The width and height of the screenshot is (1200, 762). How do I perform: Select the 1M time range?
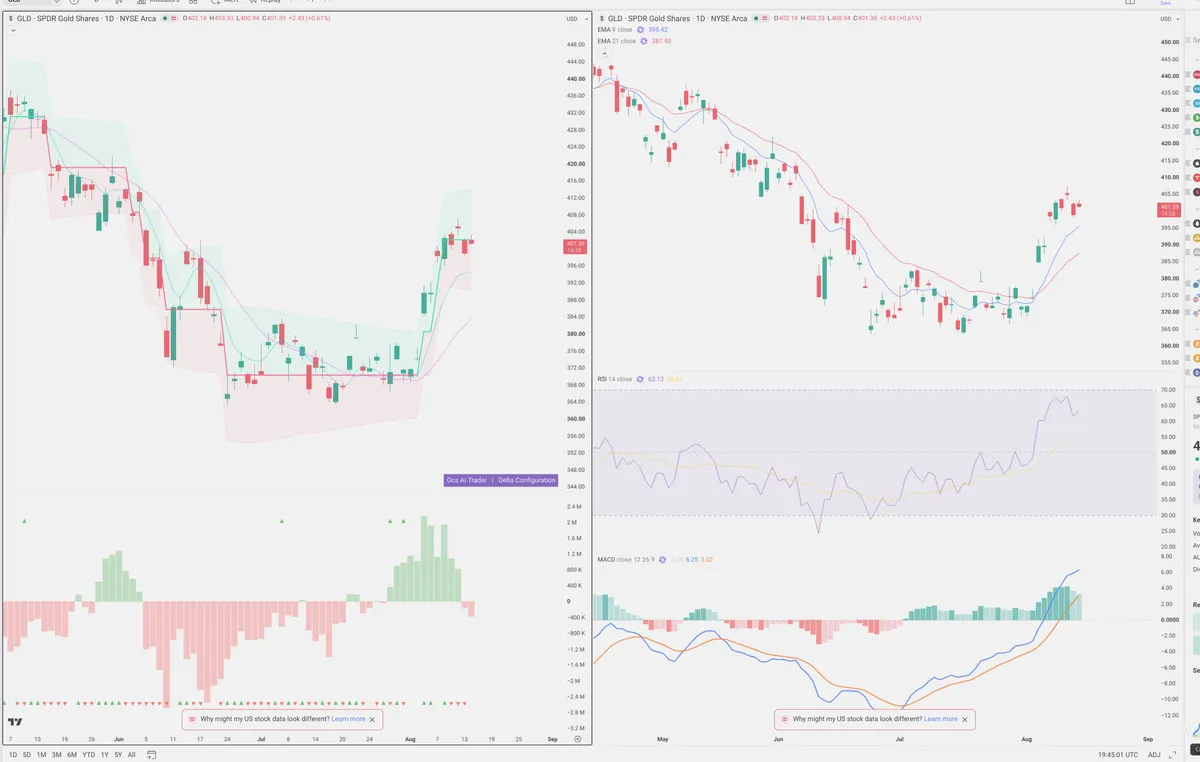[41, 755]
